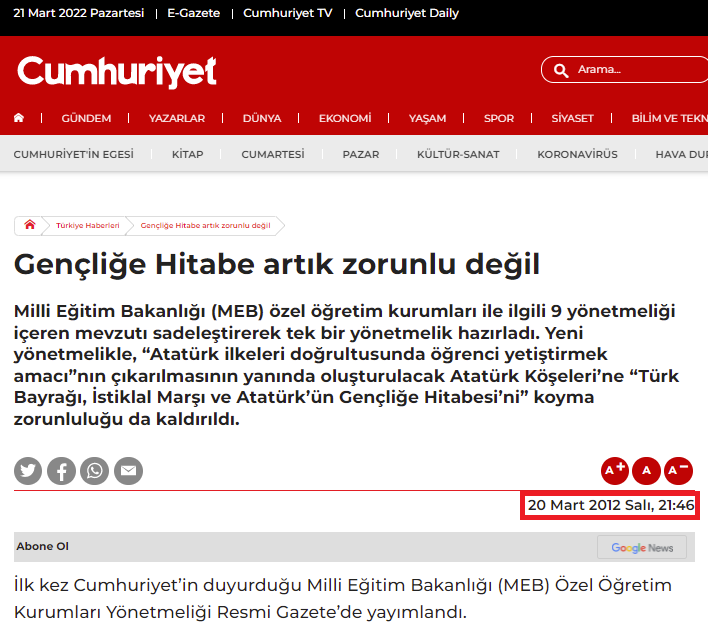Open the PAZAR supplement
708x636 pixels.
pos(361,154)
